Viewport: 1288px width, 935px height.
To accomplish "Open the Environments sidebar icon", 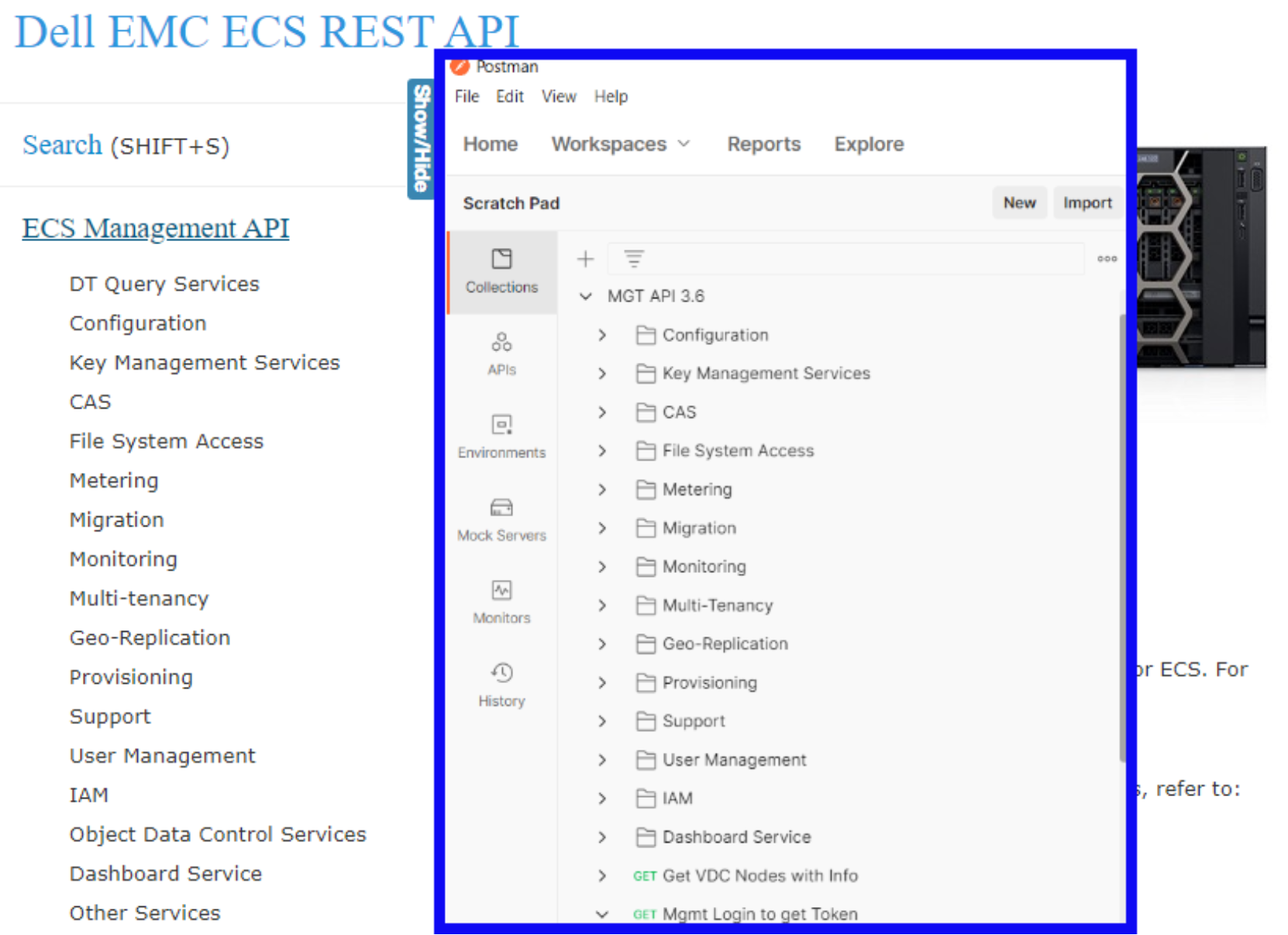I will click(x=501, y=436).
